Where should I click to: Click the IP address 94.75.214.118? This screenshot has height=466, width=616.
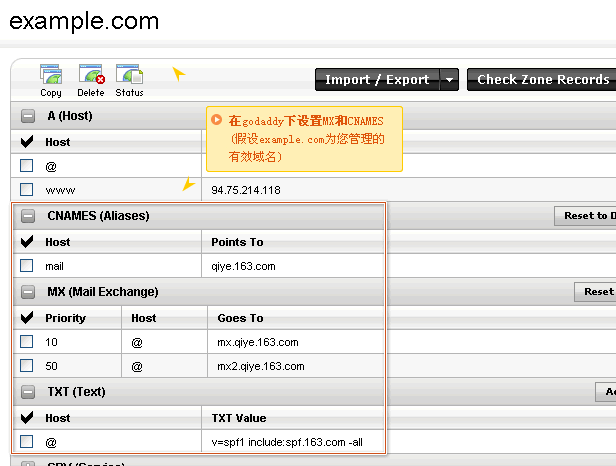click(x=246, y=190)
